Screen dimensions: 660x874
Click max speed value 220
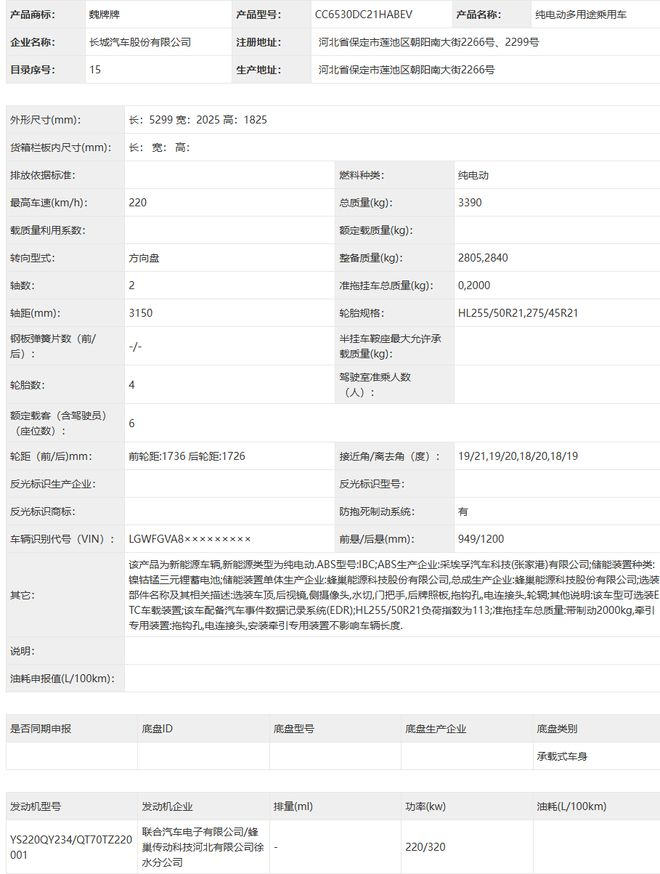(138, 203)
